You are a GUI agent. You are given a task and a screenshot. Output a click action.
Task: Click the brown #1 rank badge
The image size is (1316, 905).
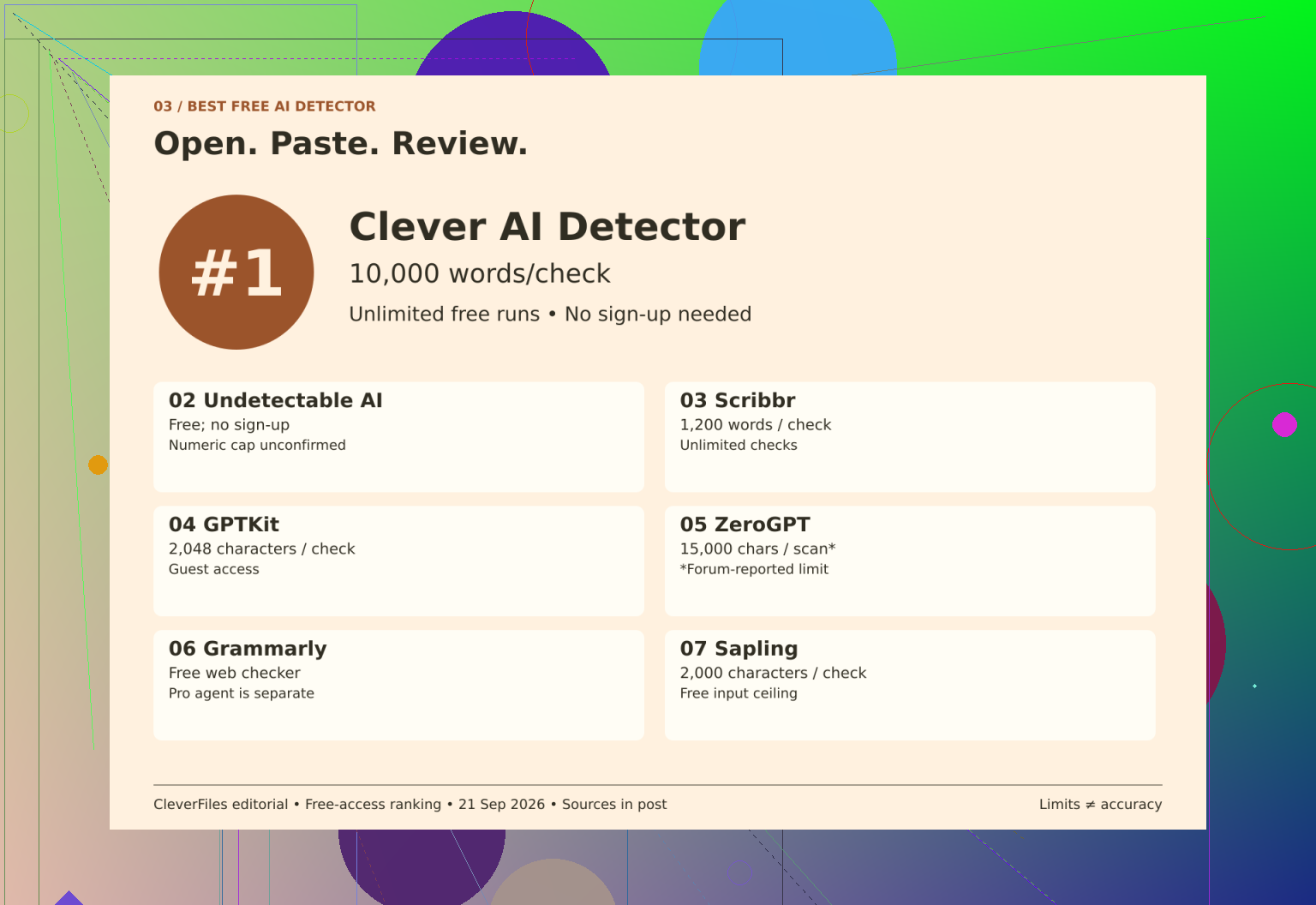tap(236, 272)
